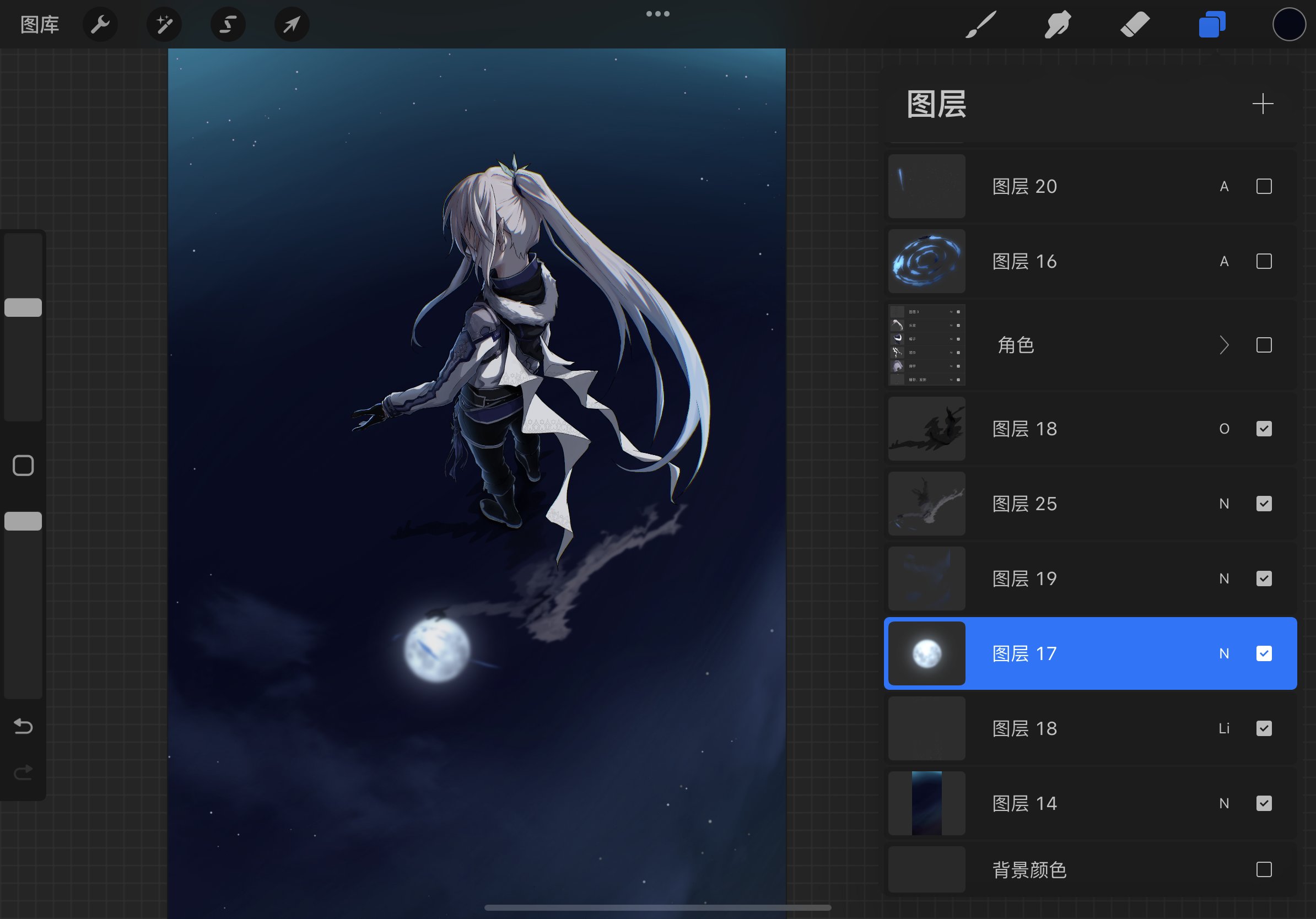Return to the 图库 gallery
1316x919 pixels.
40,25
